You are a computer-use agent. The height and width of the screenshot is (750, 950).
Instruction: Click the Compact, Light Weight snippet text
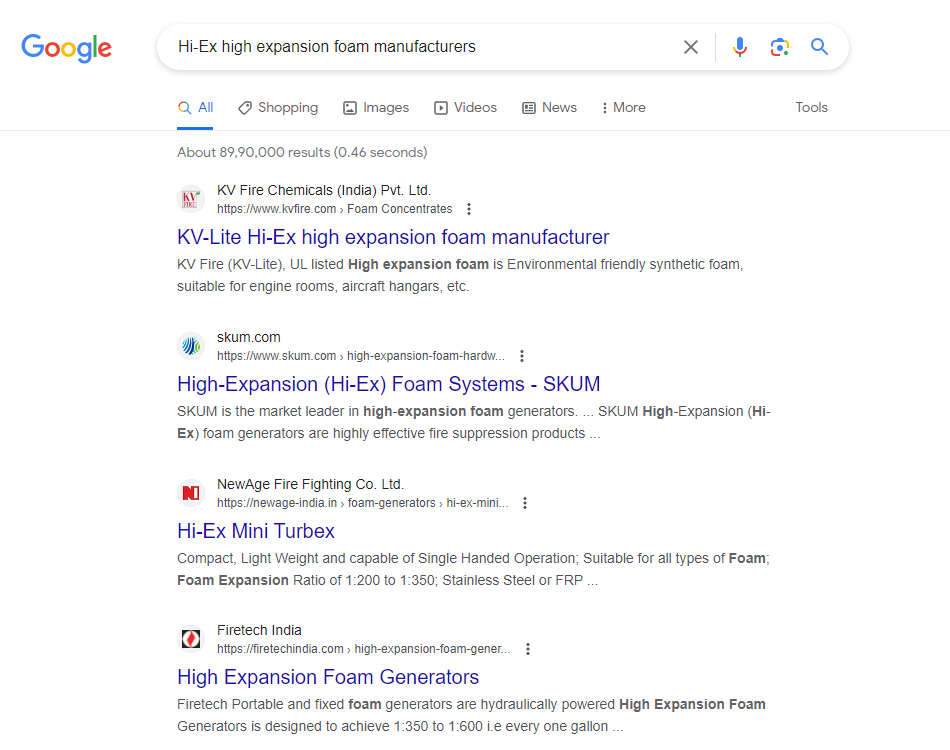473,569
